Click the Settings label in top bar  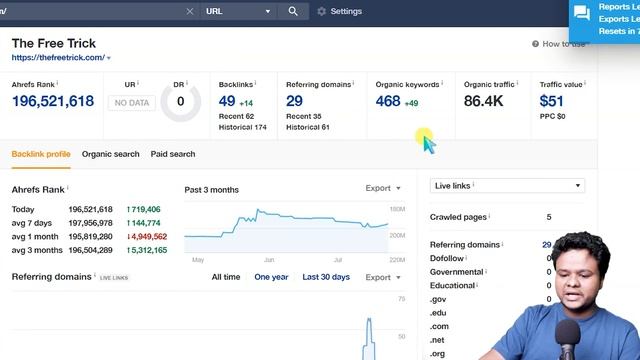tap(346, 11)
